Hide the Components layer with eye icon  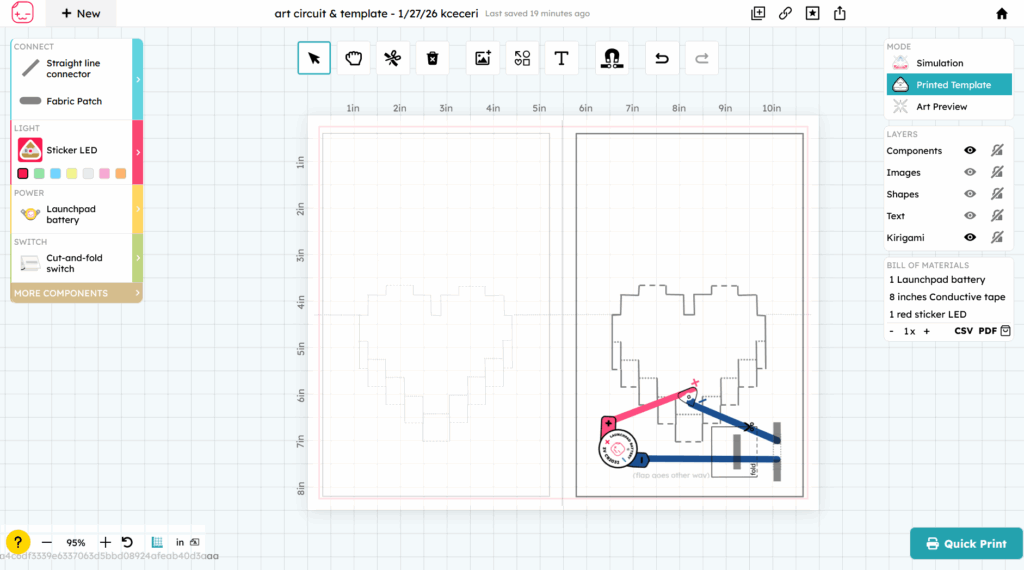pos(969,151)
